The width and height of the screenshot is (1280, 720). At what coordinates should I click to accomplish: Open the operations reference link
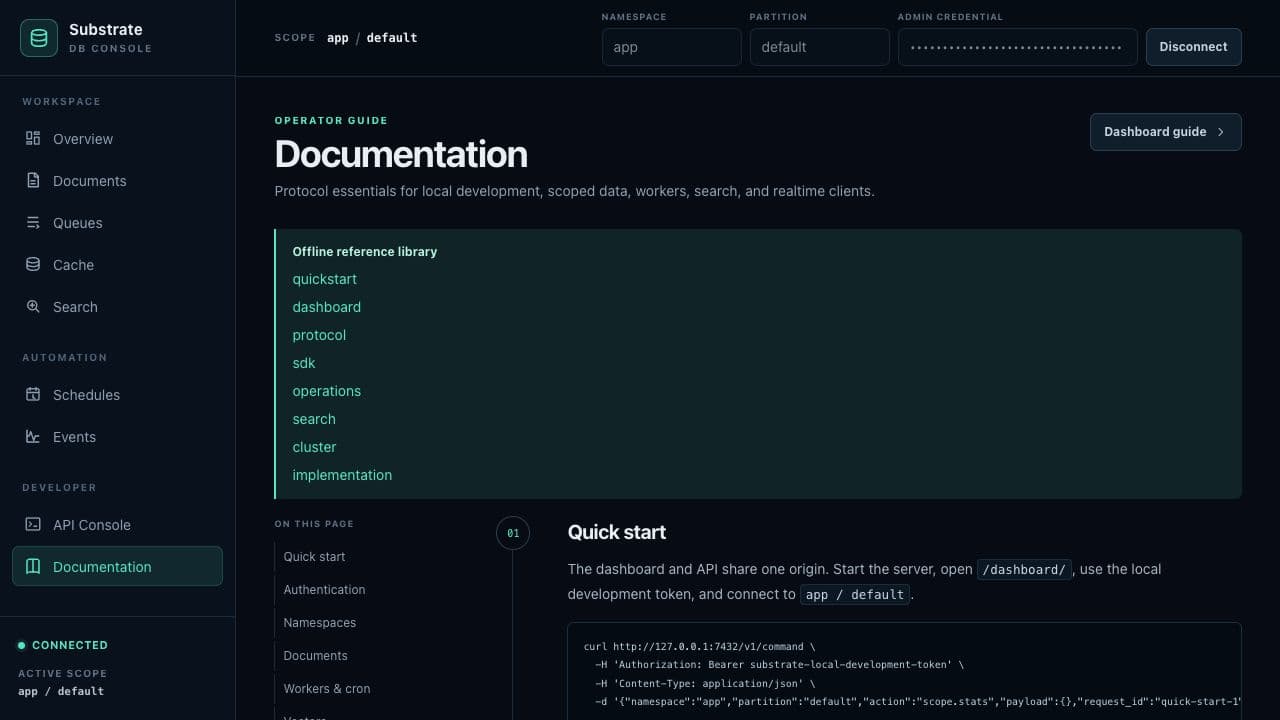(327, 391)
